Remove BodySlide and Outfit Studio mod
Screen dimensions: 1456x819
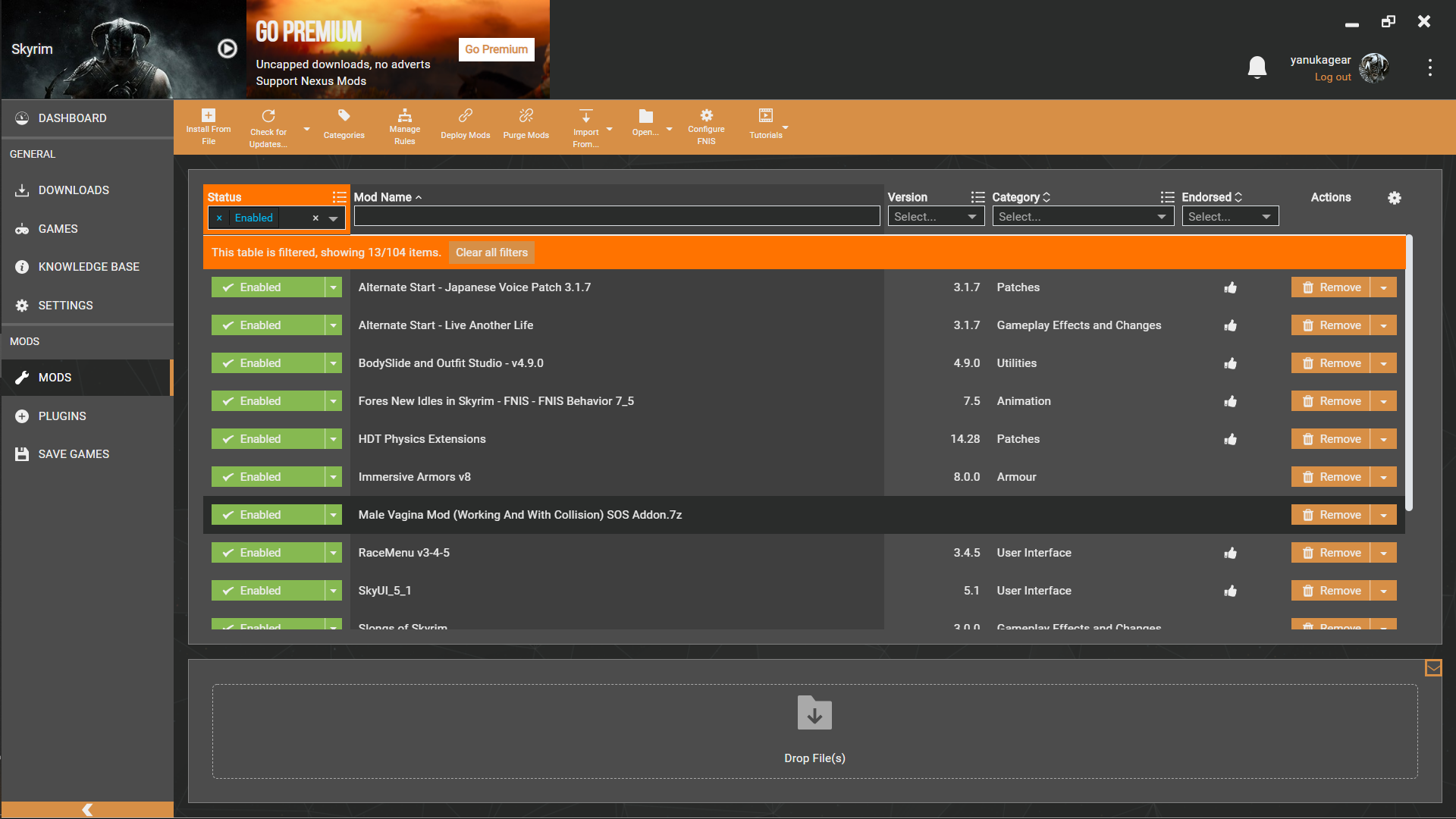pyautogui.click(x=1331, y=363)
